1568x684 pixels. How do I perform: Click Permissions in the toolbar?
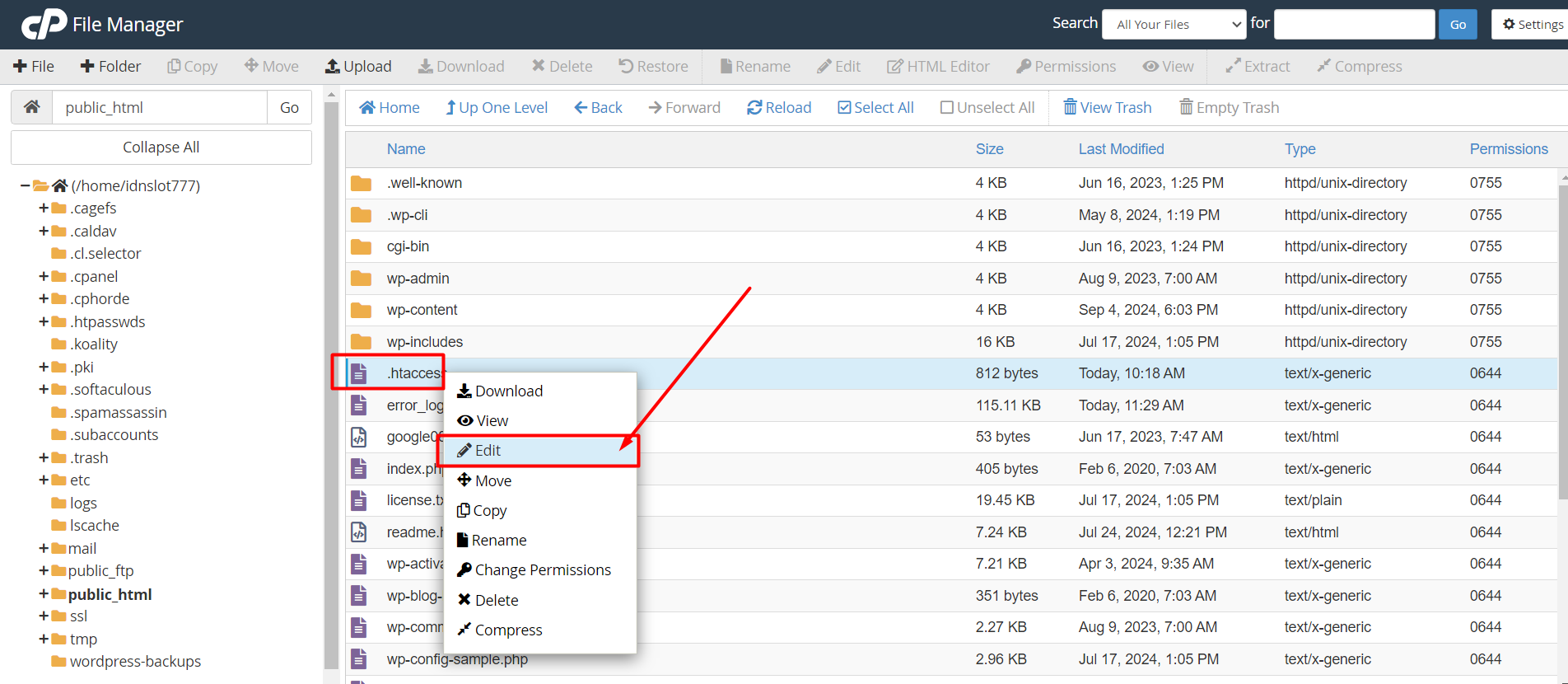point(1066,66)
